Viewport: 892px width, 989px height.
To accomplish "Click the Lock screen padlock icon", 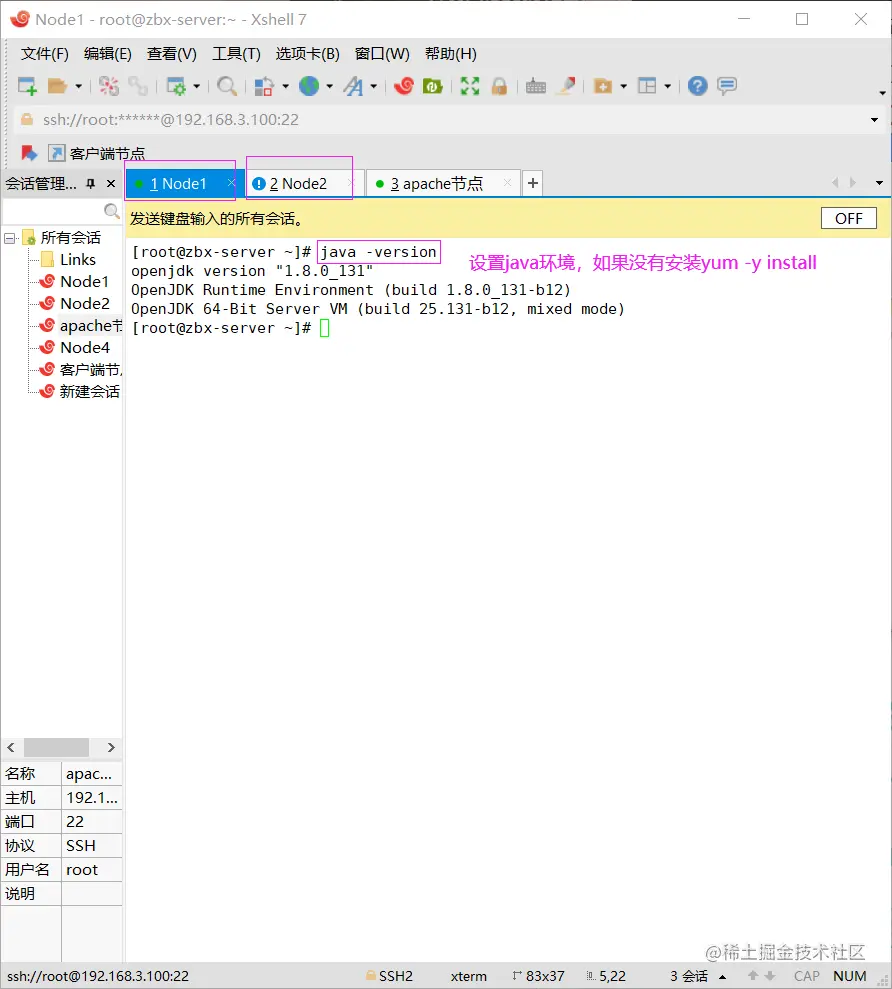I will [499, 86].
